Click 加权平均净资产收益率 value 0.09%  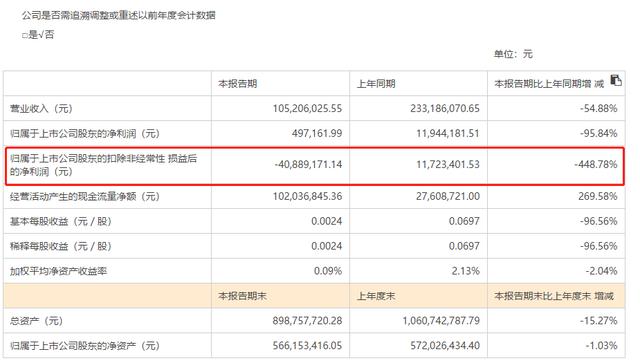tap(328, 271)
